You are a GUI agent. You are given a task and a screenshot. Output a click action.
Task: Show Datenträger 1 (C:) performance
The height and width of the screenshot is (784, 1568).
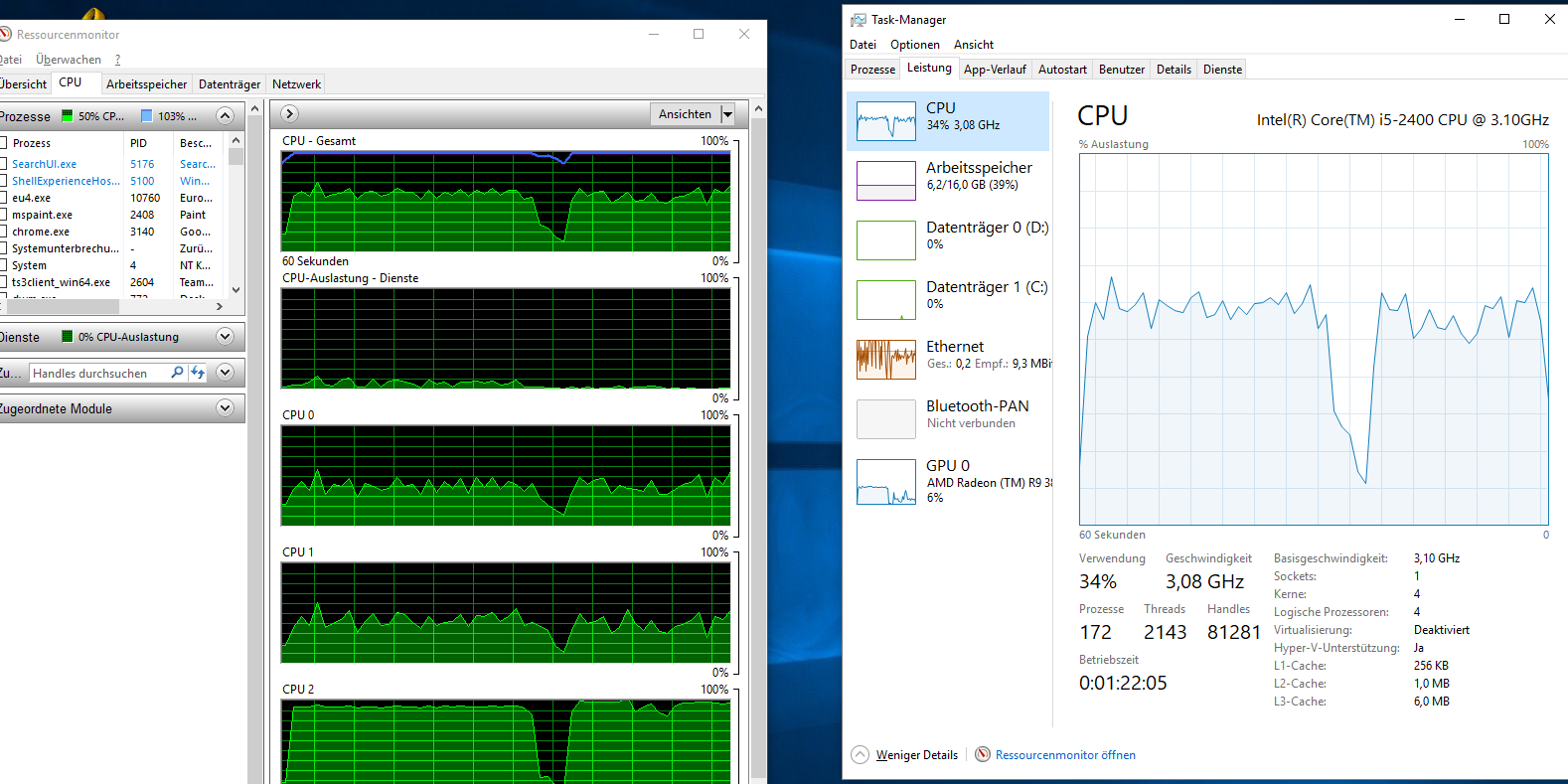coord(886,300)
